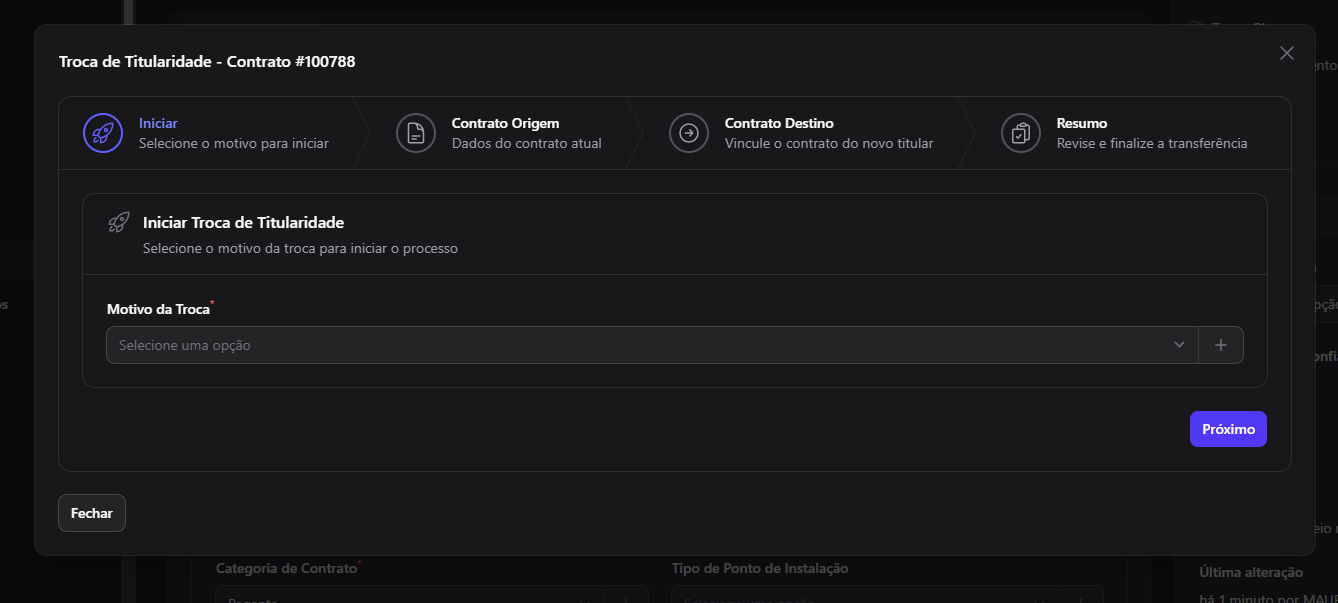This screenshot has width=1338, height=603.
Task: Click the rocket icon for the Iniciar step
Action: tap(103, 133)
